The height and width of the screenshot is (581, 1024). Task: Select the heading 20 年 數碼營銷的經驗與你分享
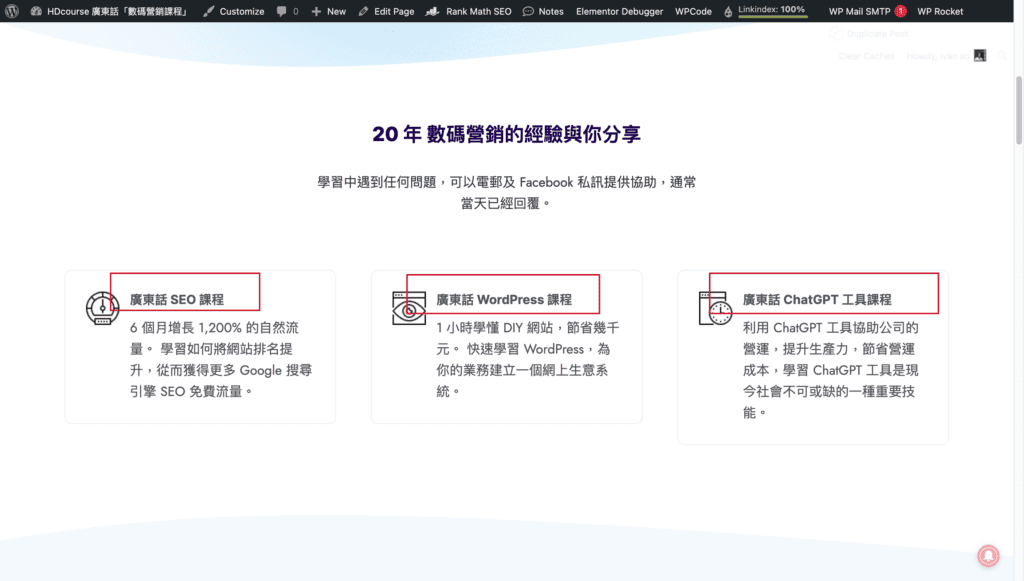(506, 134)
